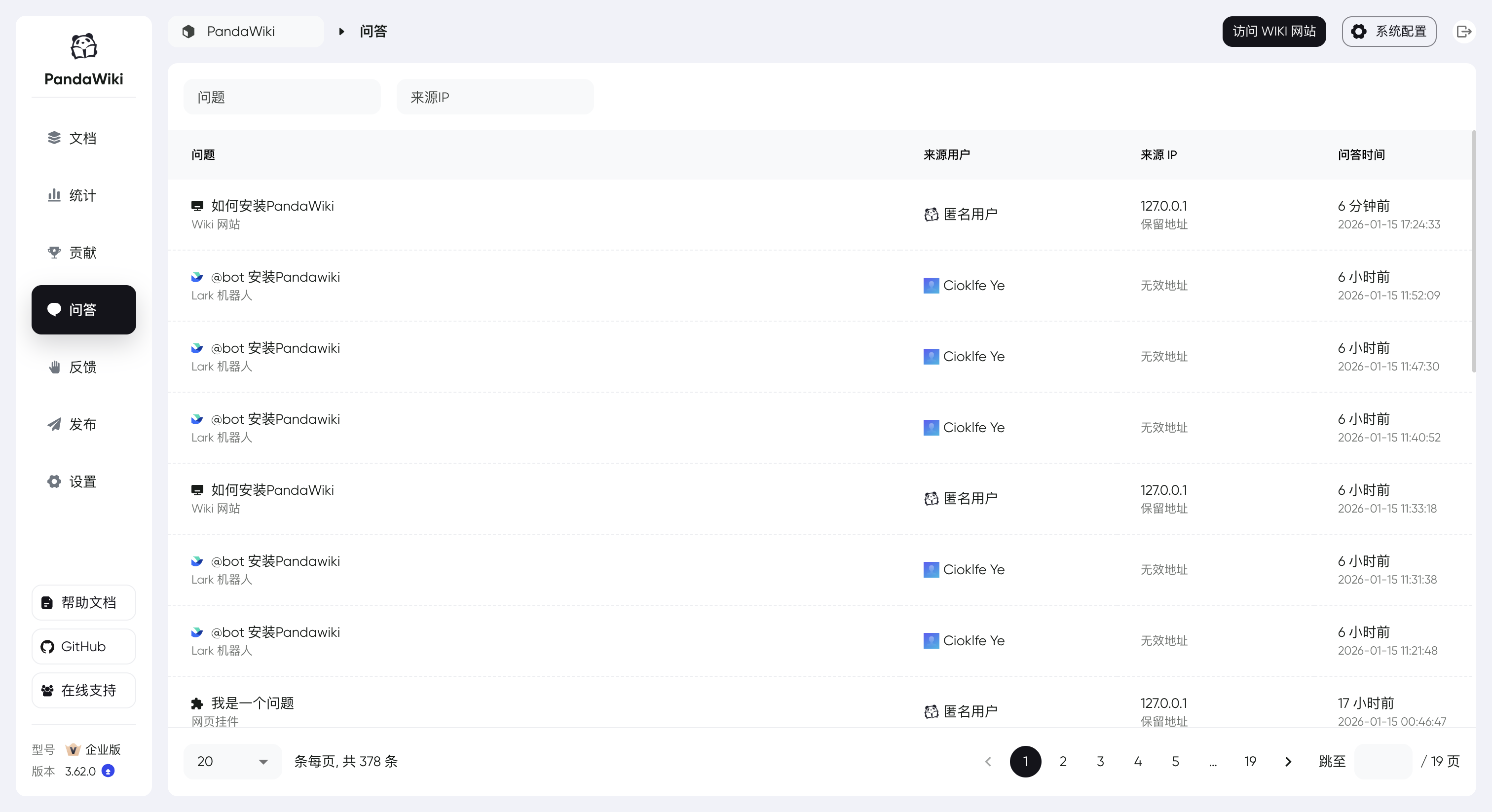The height and width of the screenshot is (812, 1492).
Task: Click the logout icon in top right corner
Action: (x=1465, y=31)
